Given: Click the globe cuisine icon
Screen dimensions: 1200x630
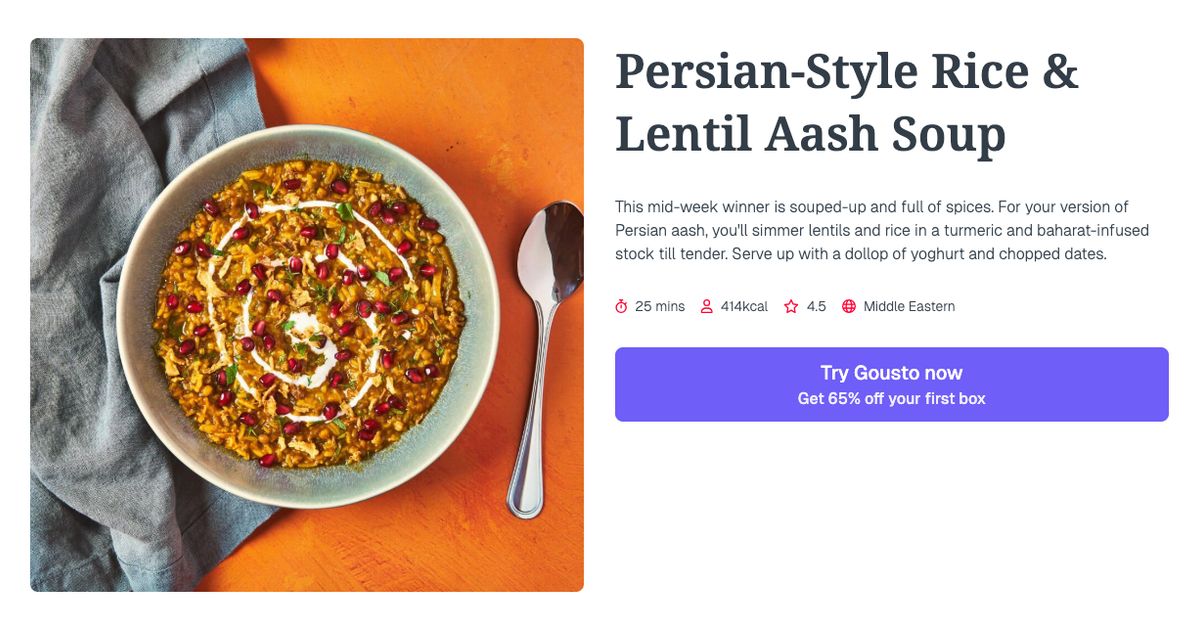Looking at the screenshot, I should (848, 306).
